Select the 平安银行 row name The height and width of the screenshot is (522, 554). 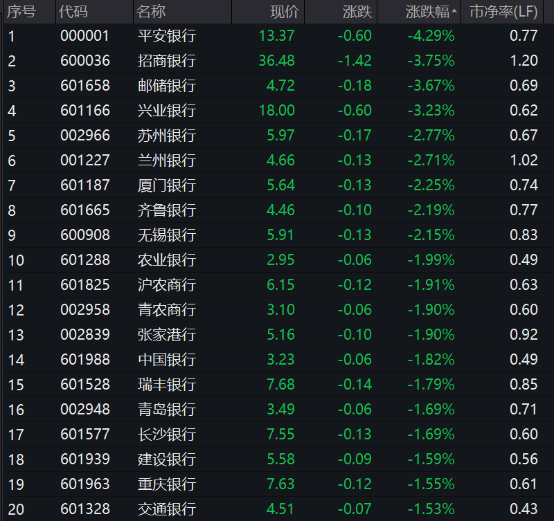167,36
